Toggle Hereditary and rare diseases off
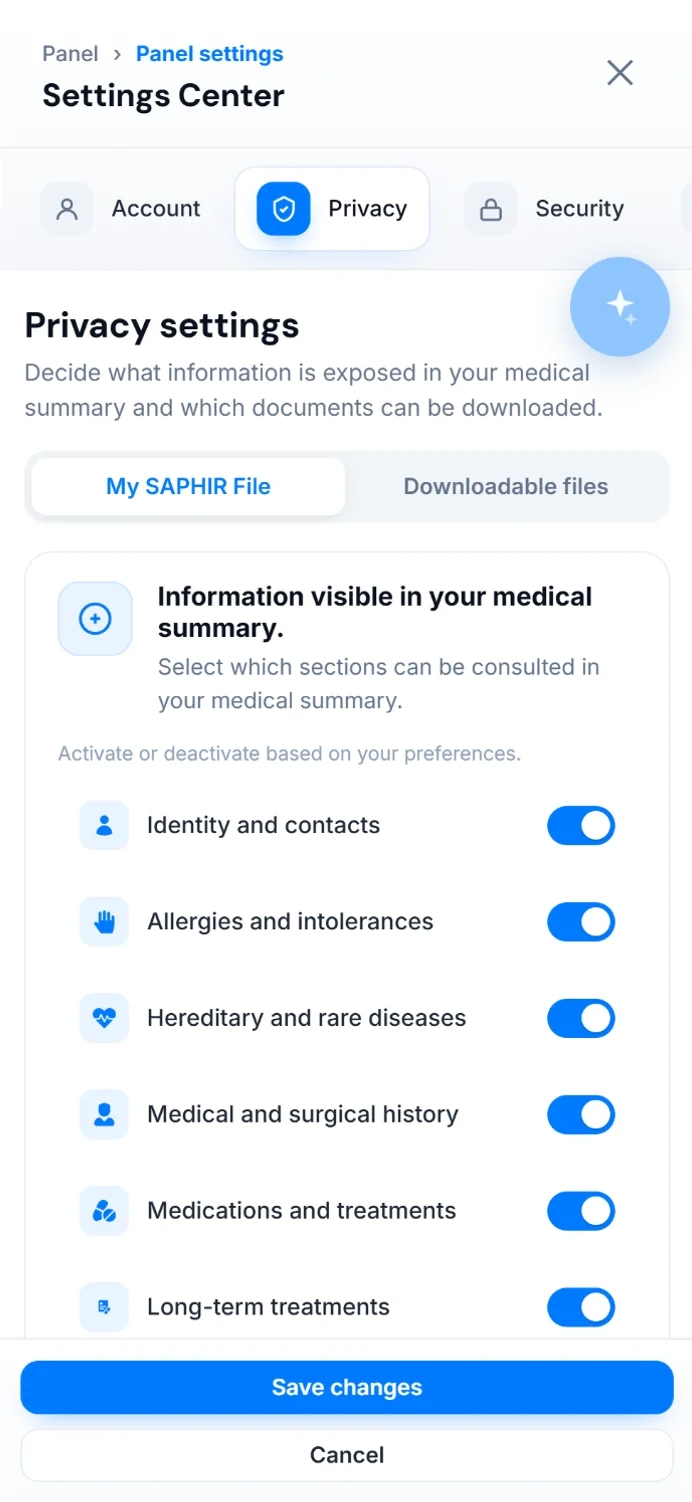 click(581, 1018)
